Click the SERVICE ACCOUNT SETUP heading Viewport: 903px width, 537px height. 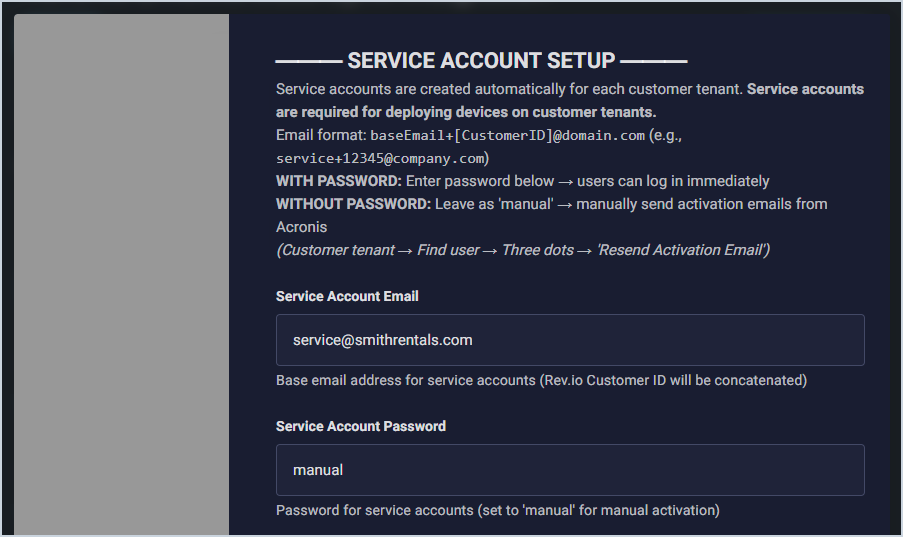pyautogui.click(x=481, y=62)
